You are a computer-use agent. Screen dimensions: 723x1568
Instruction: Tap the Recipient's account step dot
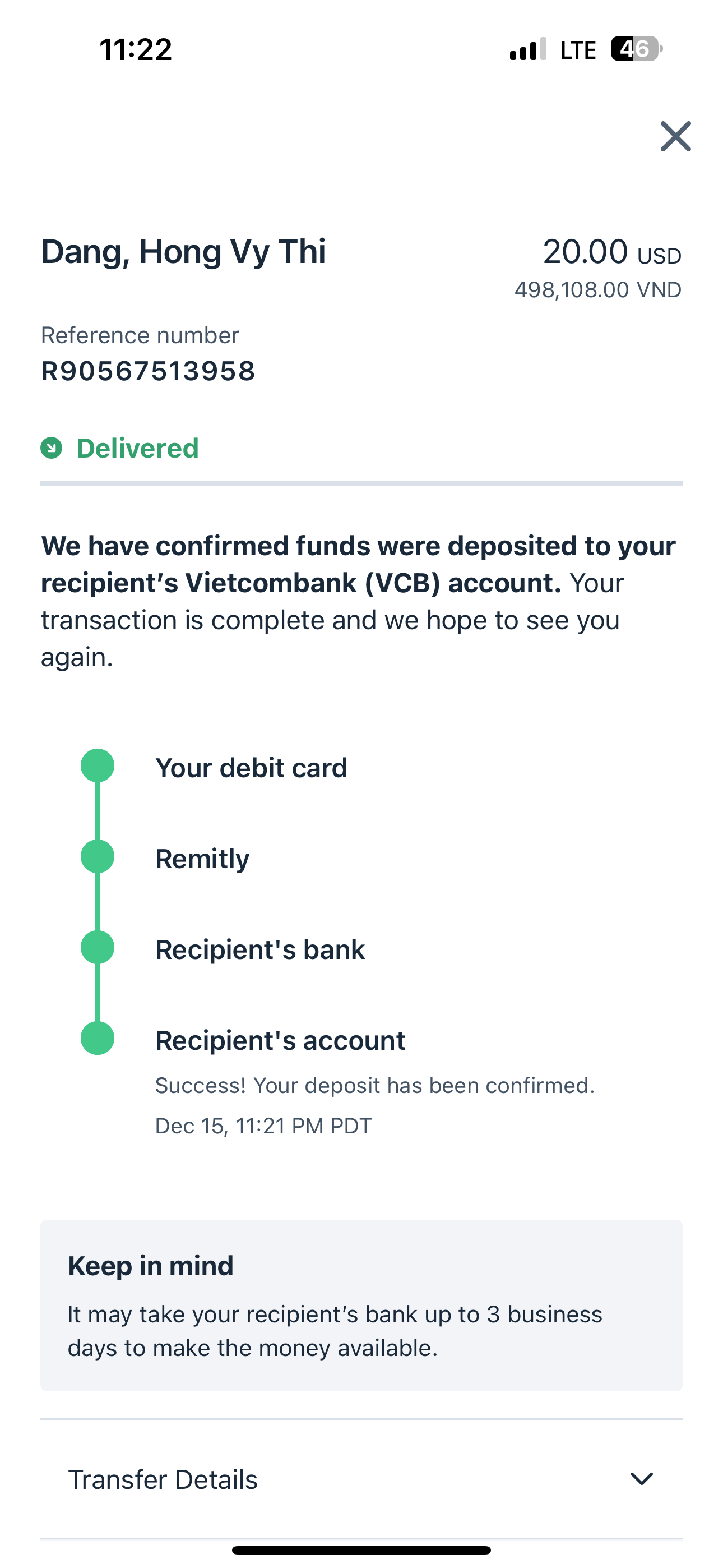(x=98, y=1038)
